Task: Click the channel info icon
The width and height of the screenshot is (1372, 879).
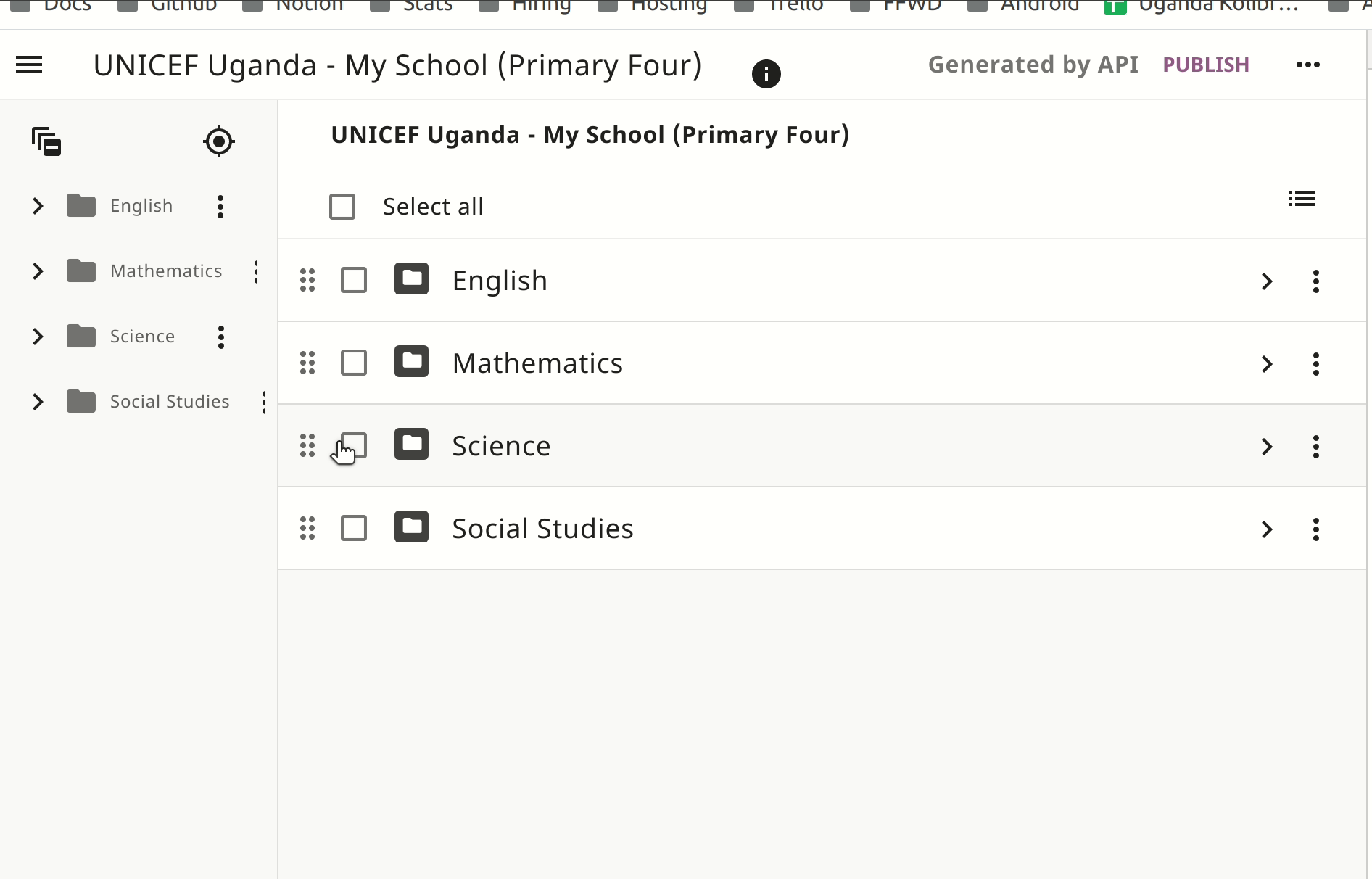Action: (766, 74)
